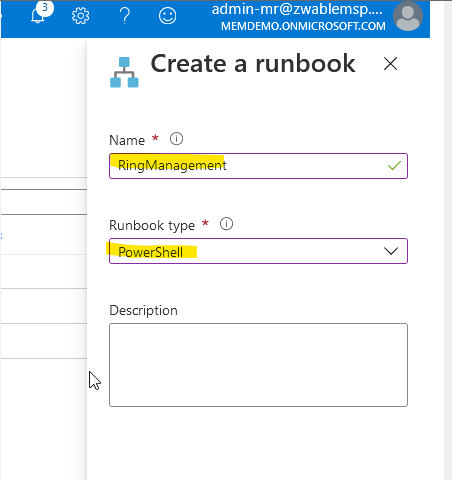Select the Create a runbook heading
The image size is (452, 480).
point(253,63)
